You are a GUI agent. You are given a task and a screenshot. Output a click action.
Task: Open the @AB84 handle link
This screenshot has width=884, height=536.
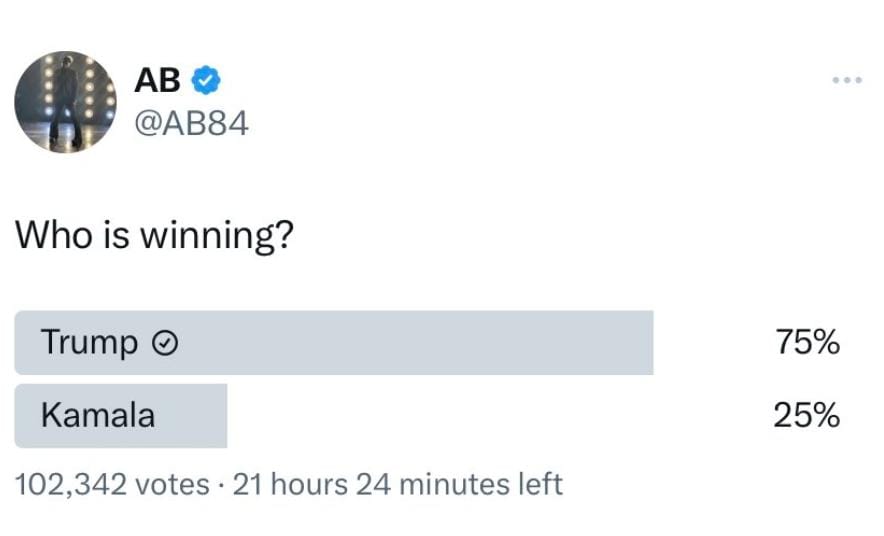click(x=190, y=122)
